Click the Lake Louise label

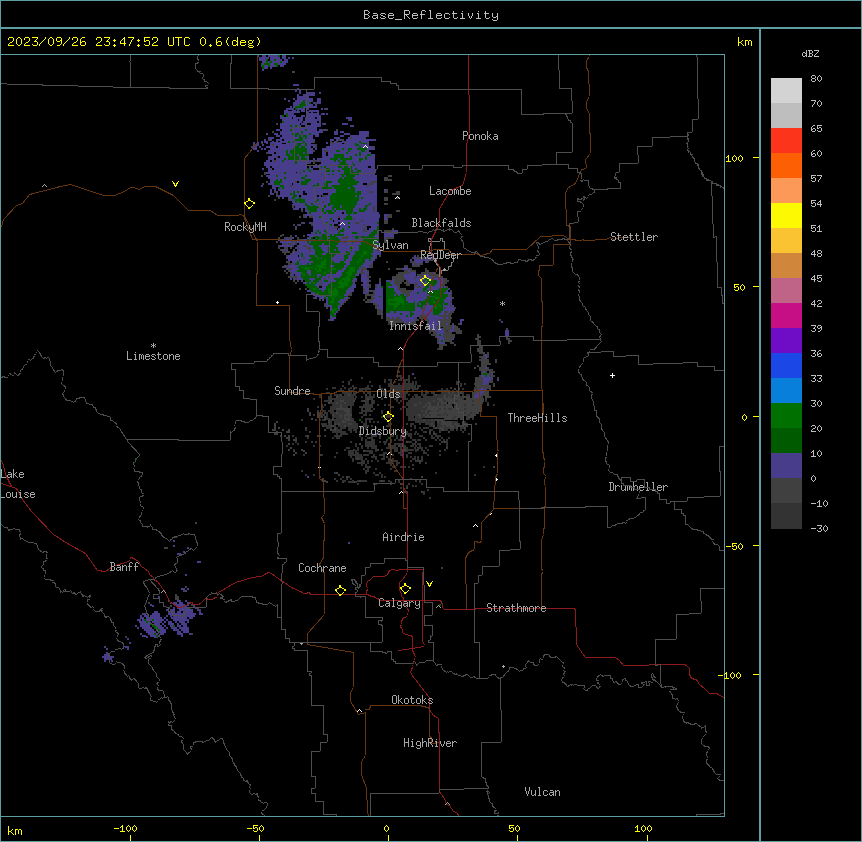(x=18, y=484)
